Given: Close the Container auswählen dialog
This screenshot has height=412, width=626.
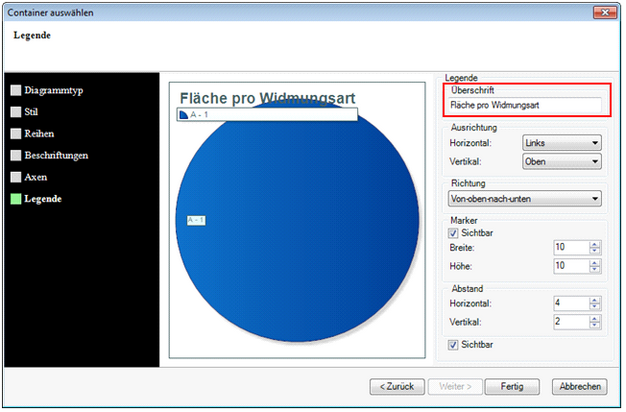Looking at the screenshot, I should (604, 12).
